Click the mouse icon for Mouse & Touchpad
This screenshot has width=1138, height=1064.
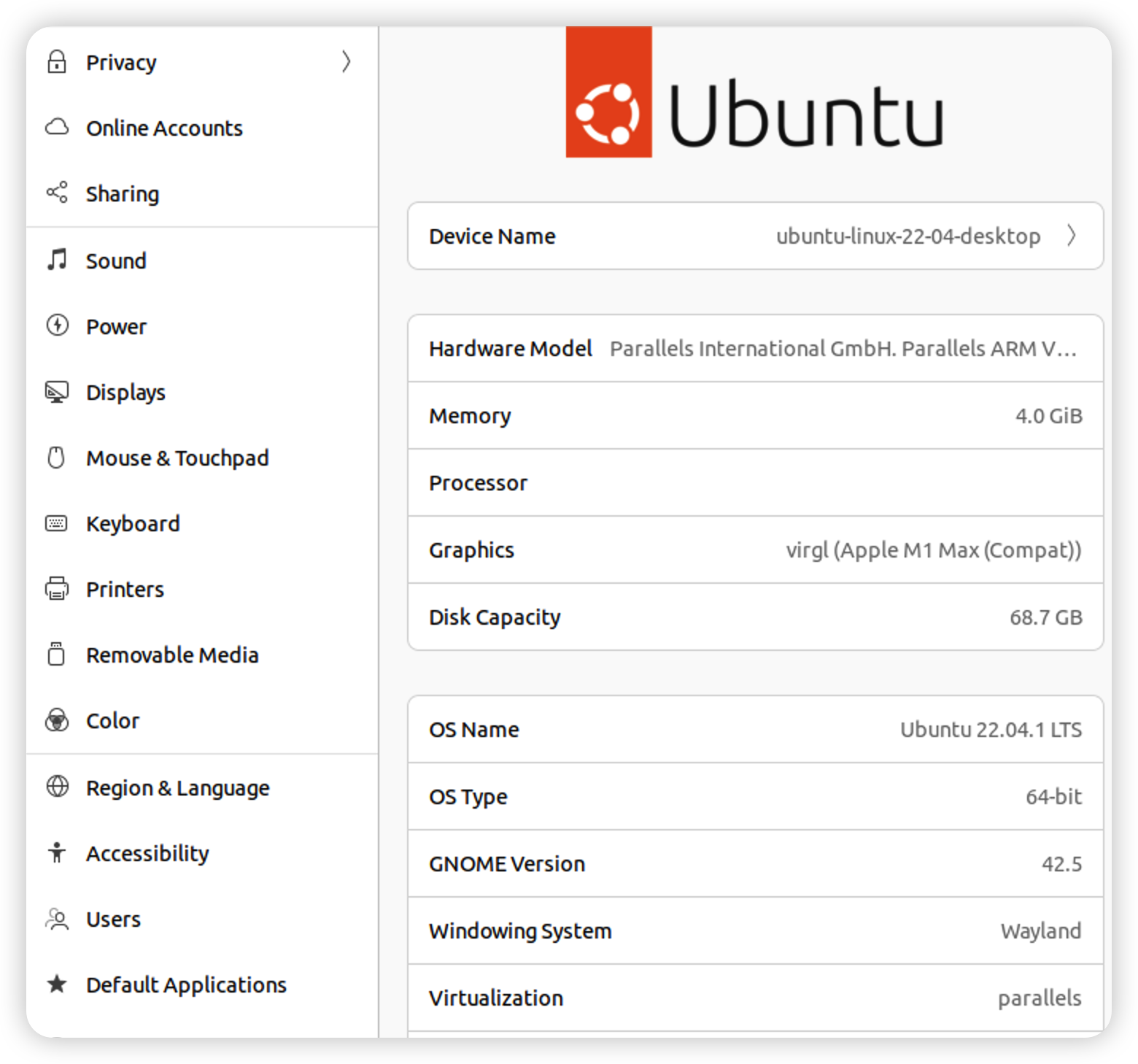click(x=57, y=458)
